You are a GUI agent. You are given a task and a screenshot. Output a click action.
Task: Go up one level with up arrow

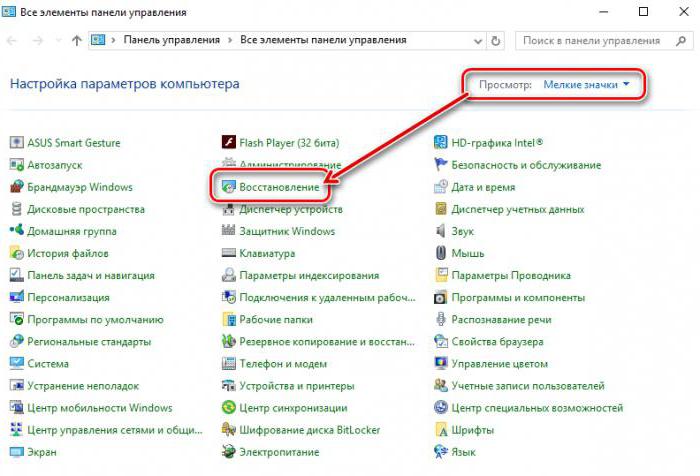(x=77, y=41)
